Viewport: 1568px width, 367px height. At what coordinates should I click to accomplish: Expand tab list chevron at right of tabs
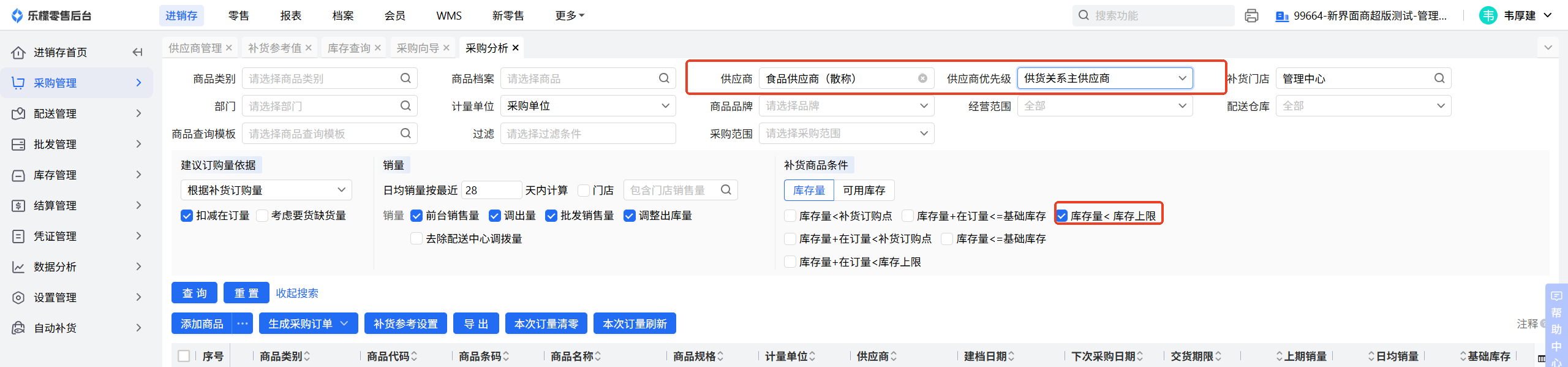1548,48
